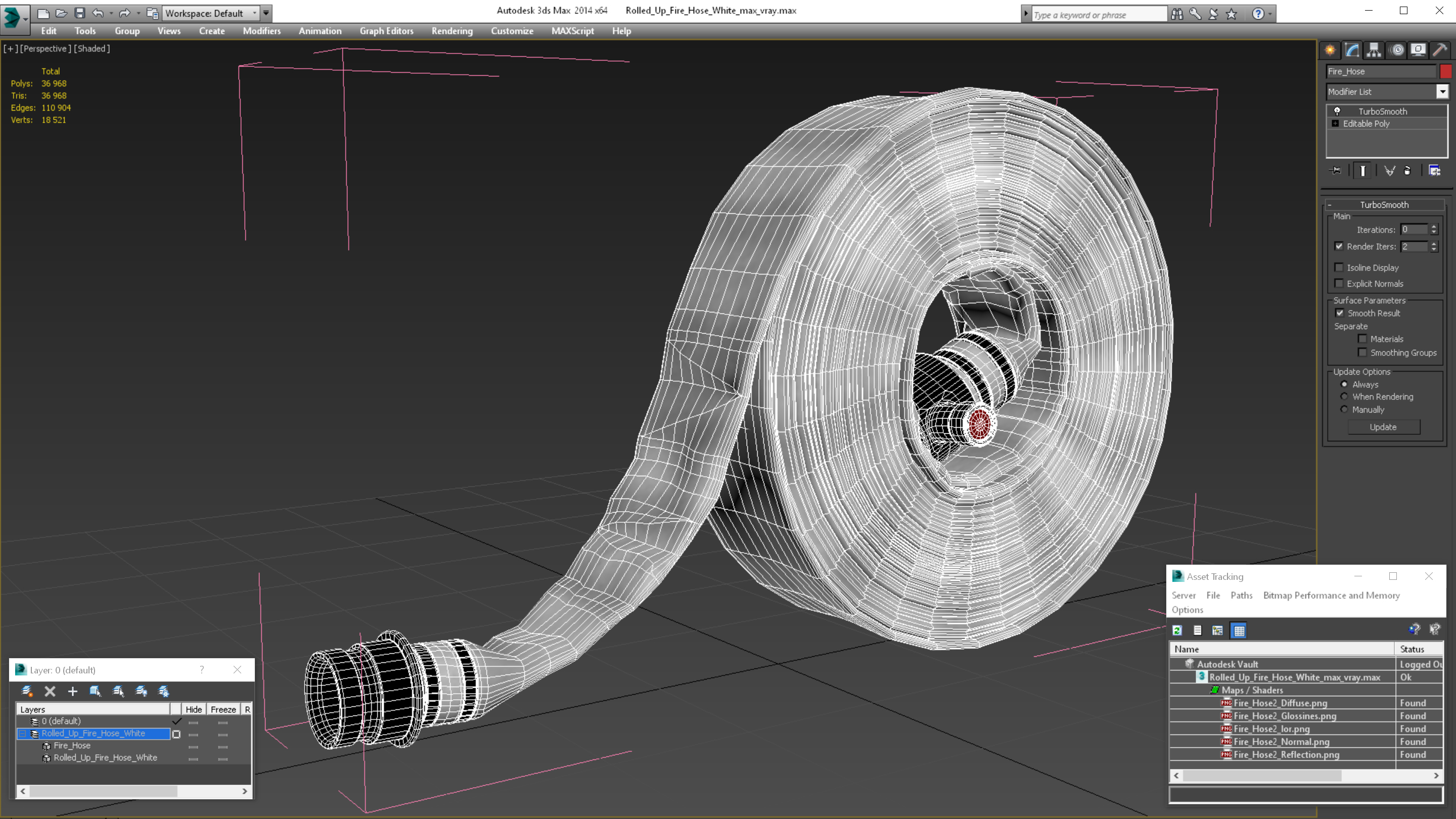Enable Explicit Normals checkbox
Viewport: 1456px width, 819px height.
coord(1338,283)
